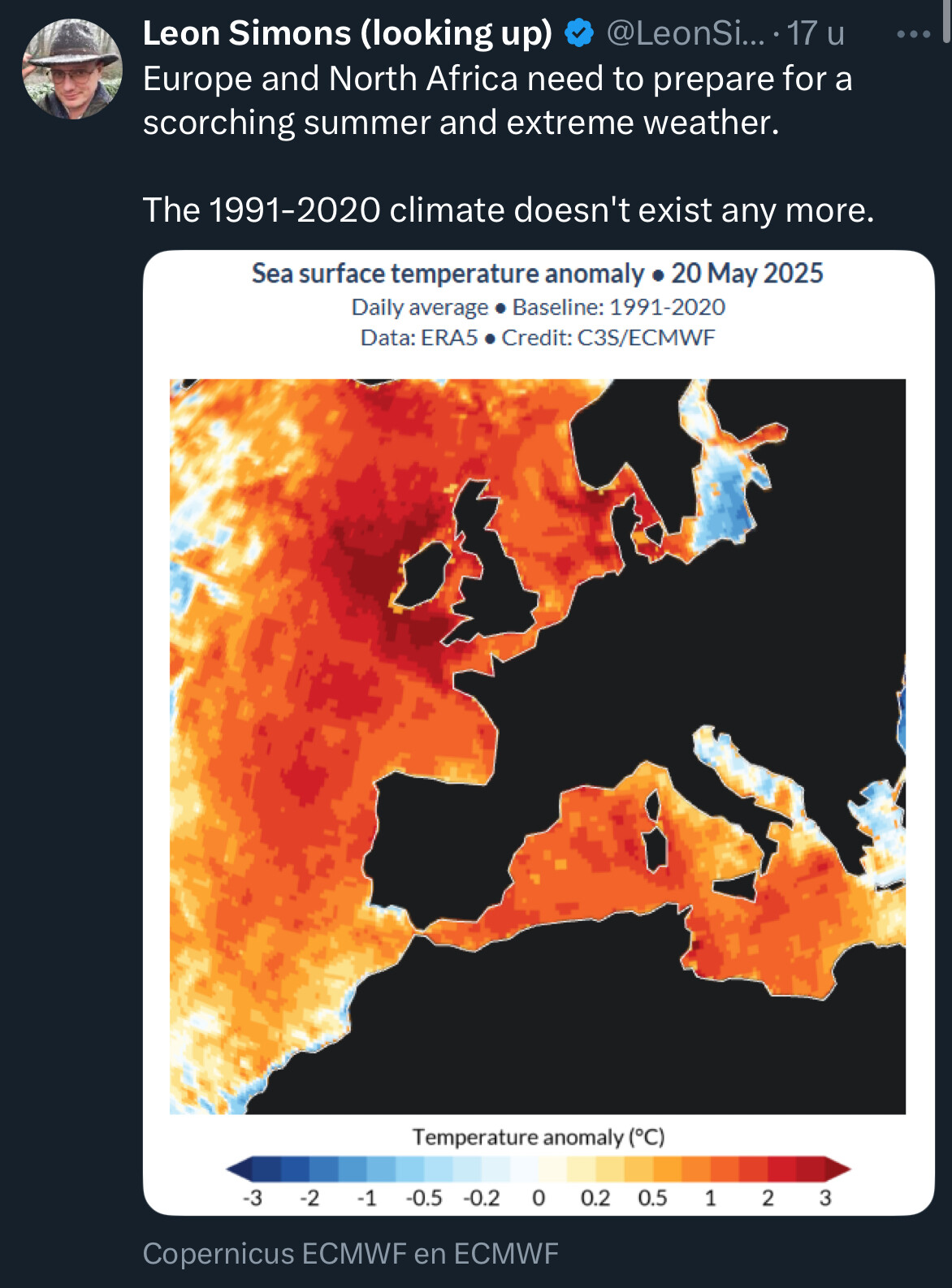This screenshot has width=952, height=1288.
Task: Select the white legend swatch above 0
Action: click(525, 1169)
